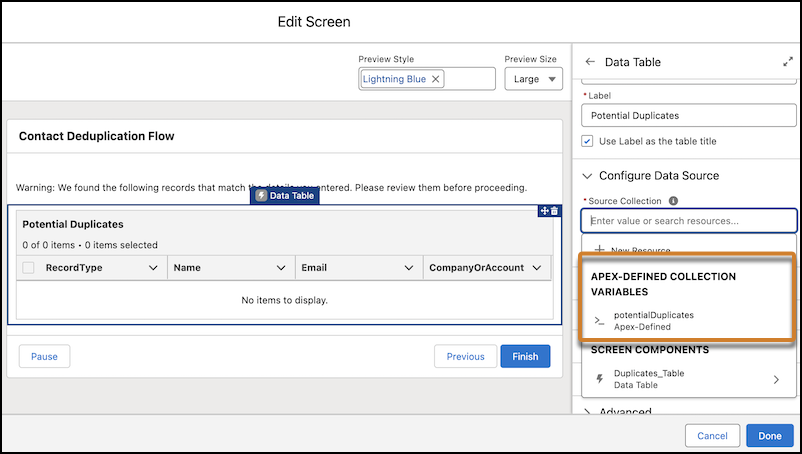This screenshot has height=454, width=802.
Task: Delete the data table using the trash icon
Action: tap(555, 211)
